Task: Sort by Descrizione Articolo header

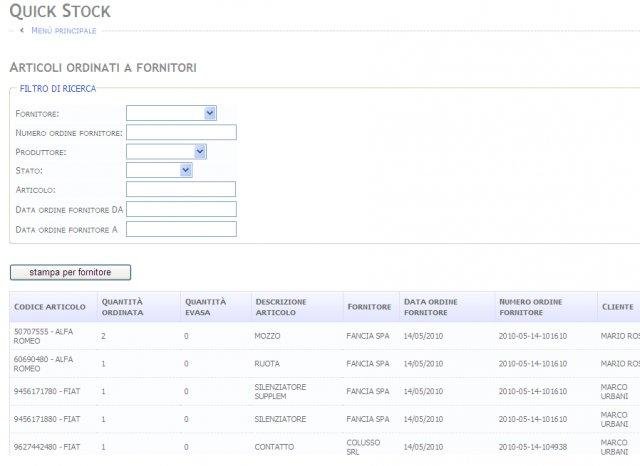Action: click(281, 306)
